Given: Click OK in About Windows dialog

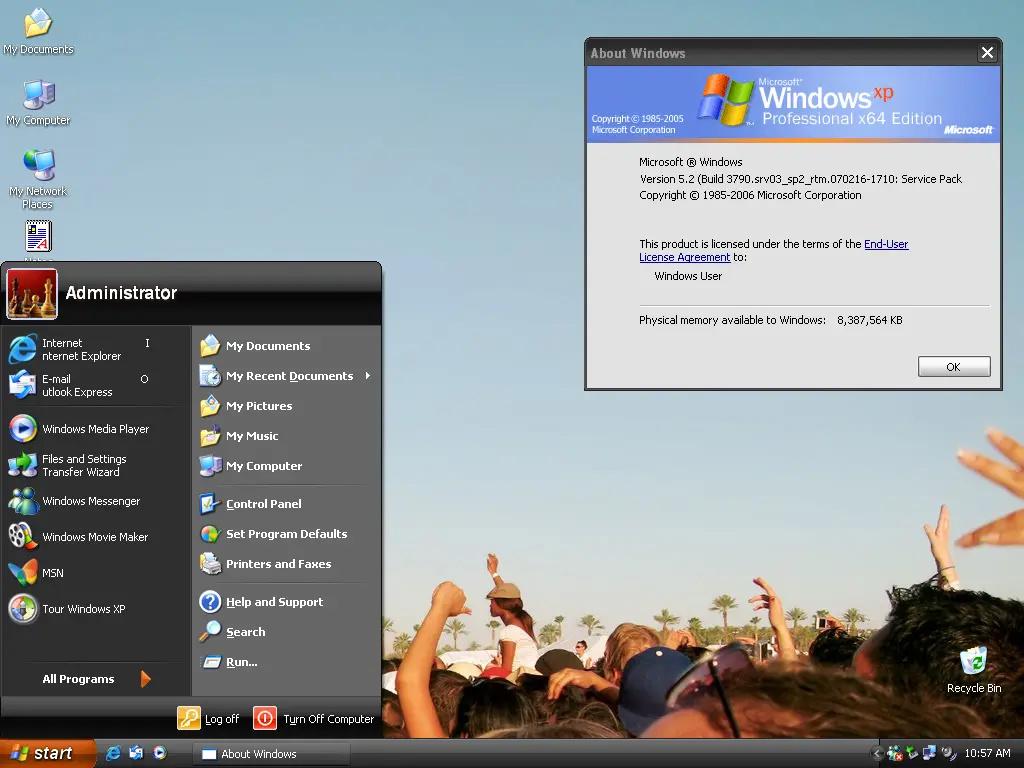Looking at the screenshot, I should 953,367.
